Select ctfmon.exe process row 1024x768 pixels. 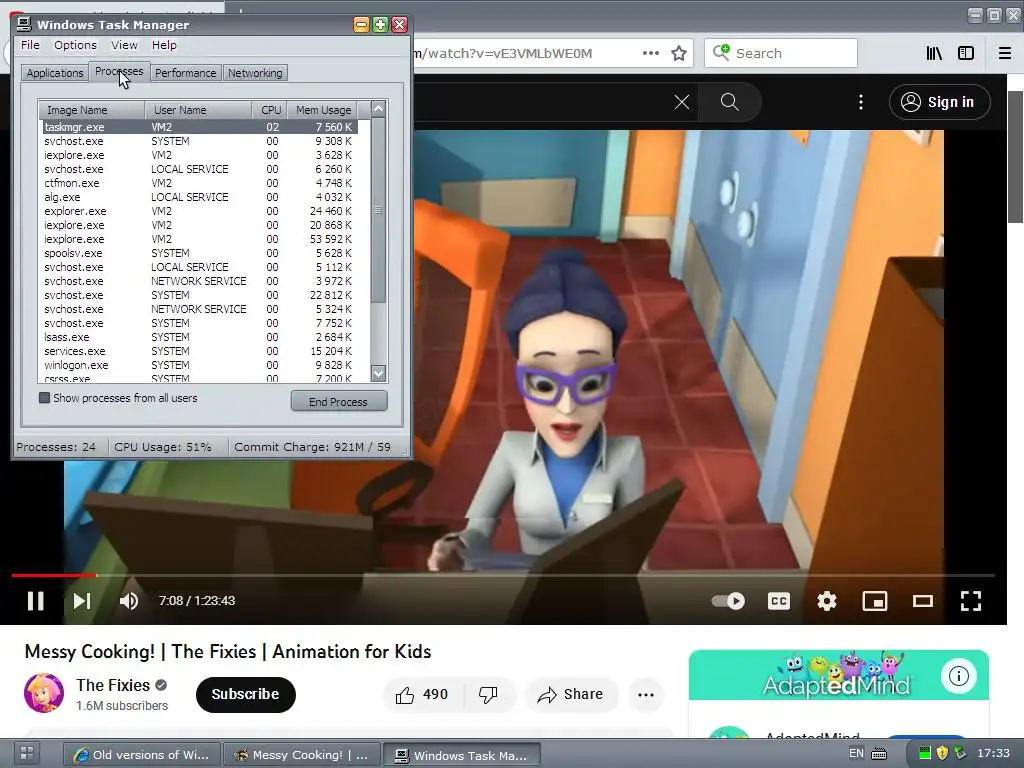[x=199, y=183]
